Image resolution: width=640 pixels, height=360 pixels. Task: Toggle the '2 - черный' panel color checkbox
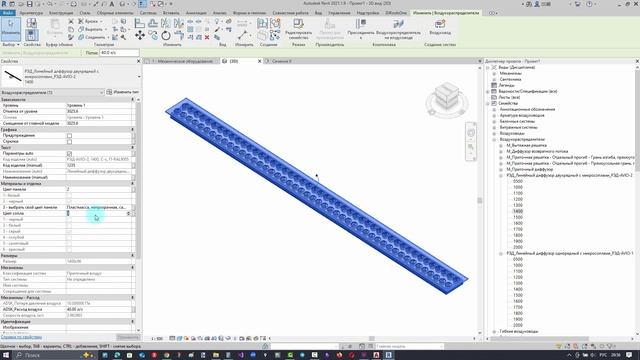[x=69, y=201]
